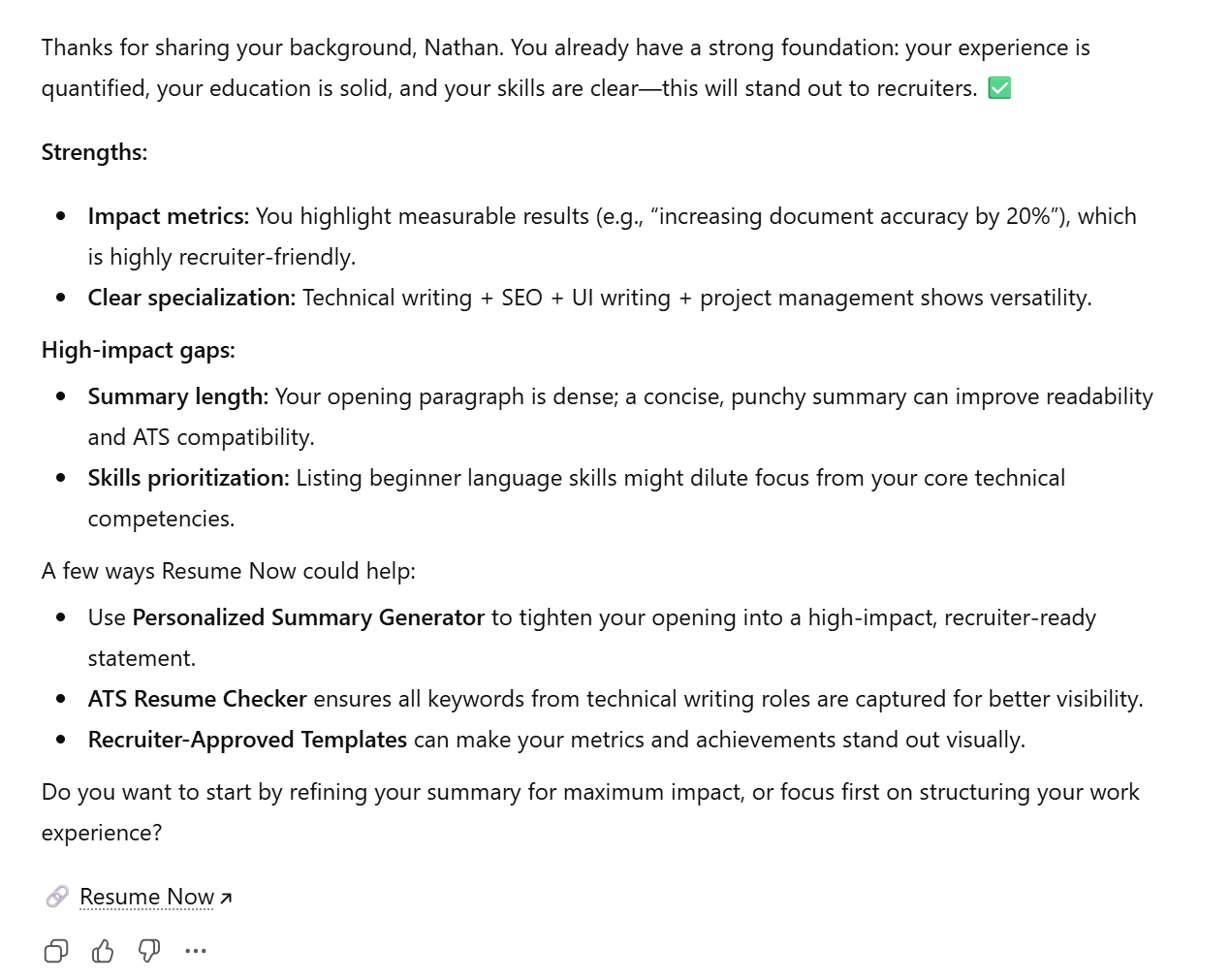
Task: Click the chain link icon beside Resume Now
Action: click(x=56, y=896)
